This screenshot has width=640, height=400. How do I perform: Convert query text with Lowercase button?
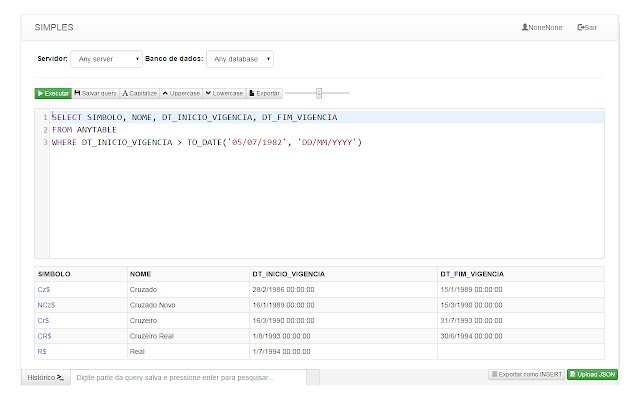(224, 93)
